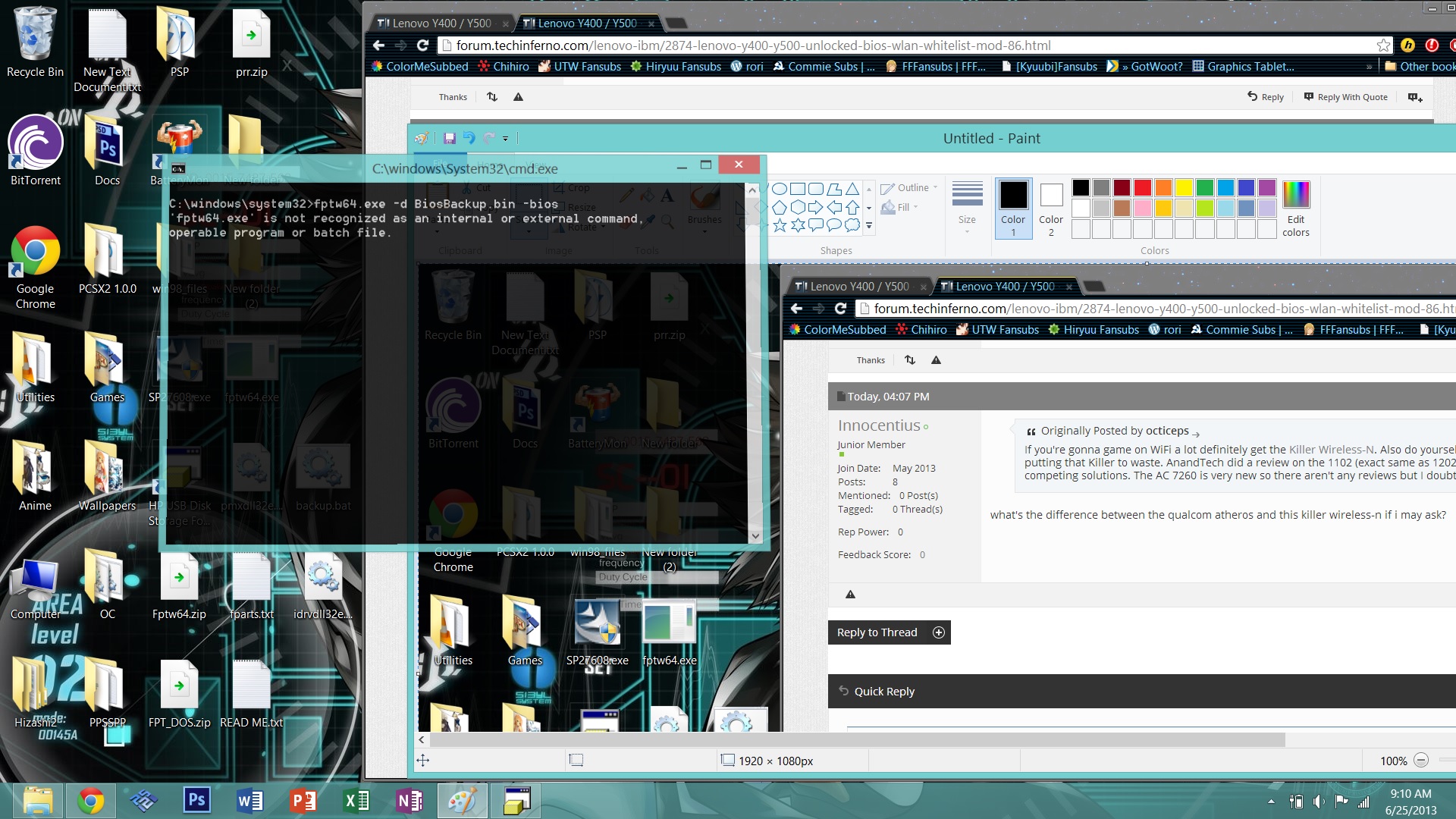Screen dimensions: 1456x819
Task: Click Reply on the forum post toolbar
Action: pyautogui.click(x=1266, y=97)
